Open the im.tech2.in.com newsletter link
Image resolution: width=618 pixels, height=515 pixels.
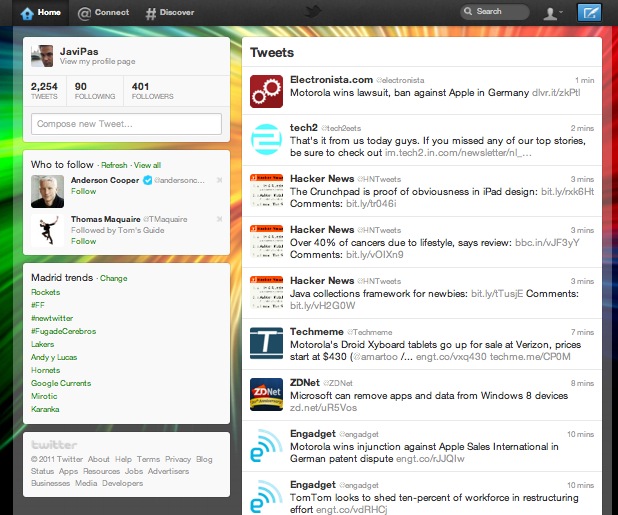(x=458, y=152)
